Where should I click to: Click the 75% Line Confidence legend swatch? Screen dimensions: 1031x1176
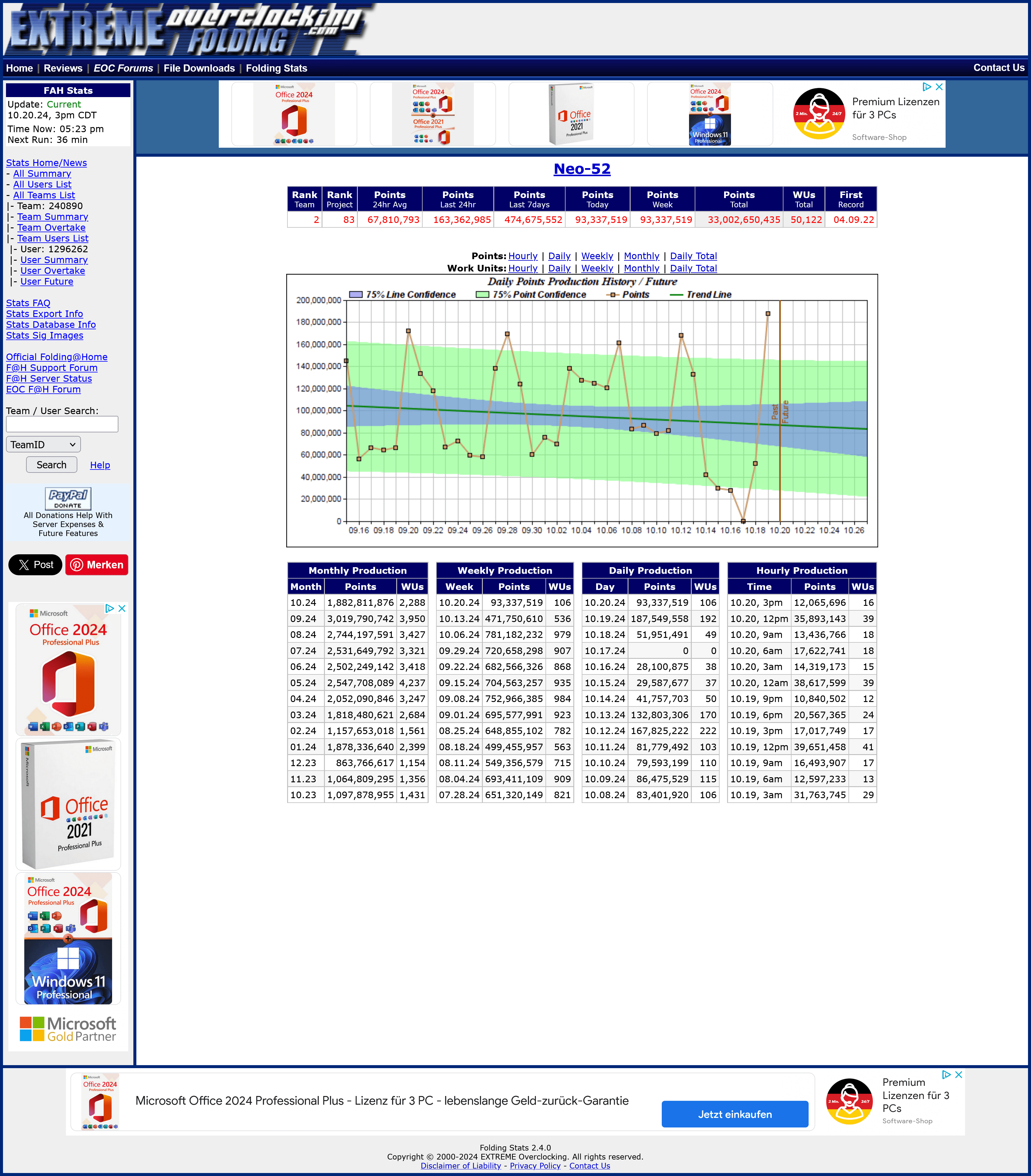coord(355,295)
